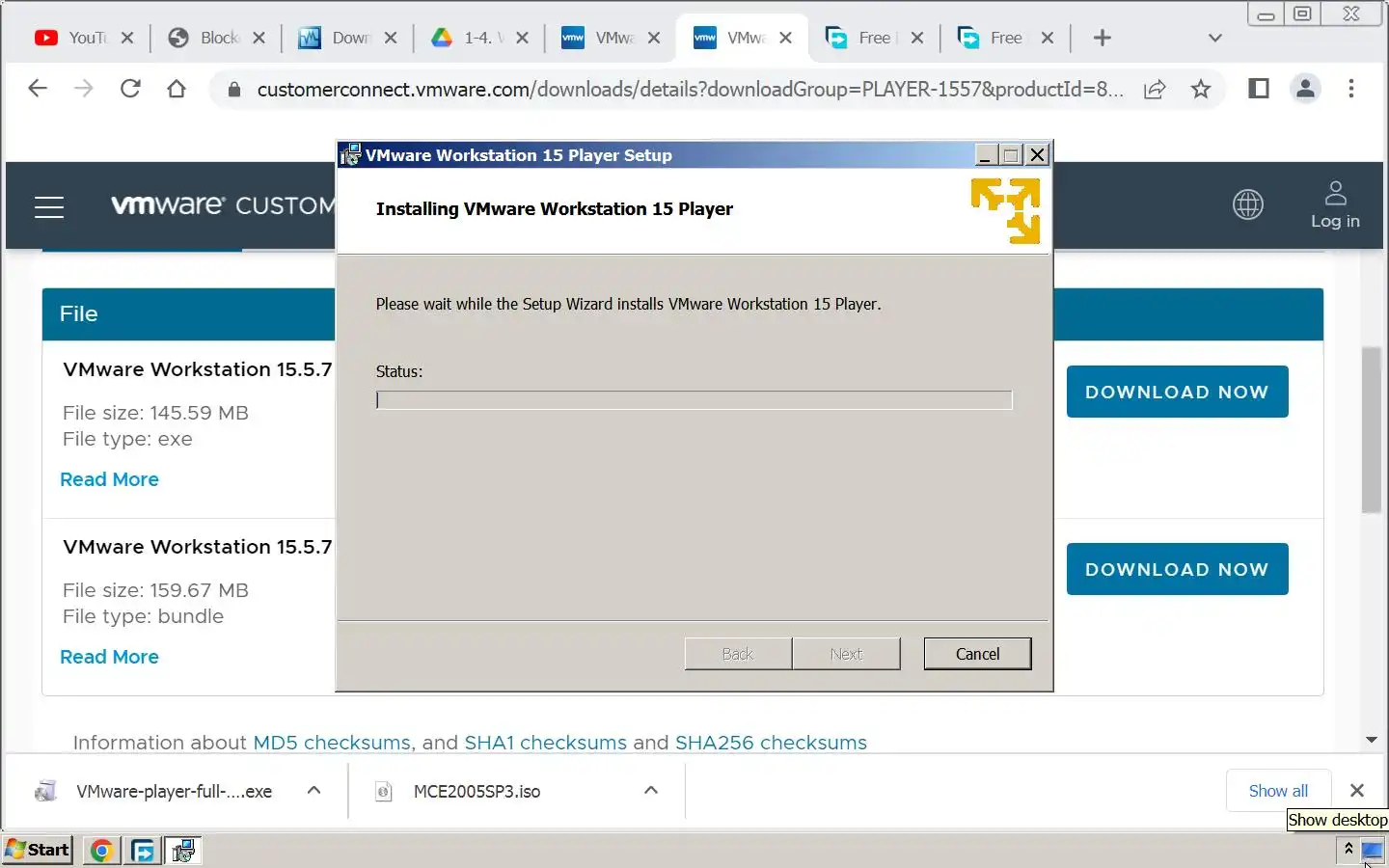View site information padlock icon
This screenshot has height=868, width=1389.
(x=233, y=90)
